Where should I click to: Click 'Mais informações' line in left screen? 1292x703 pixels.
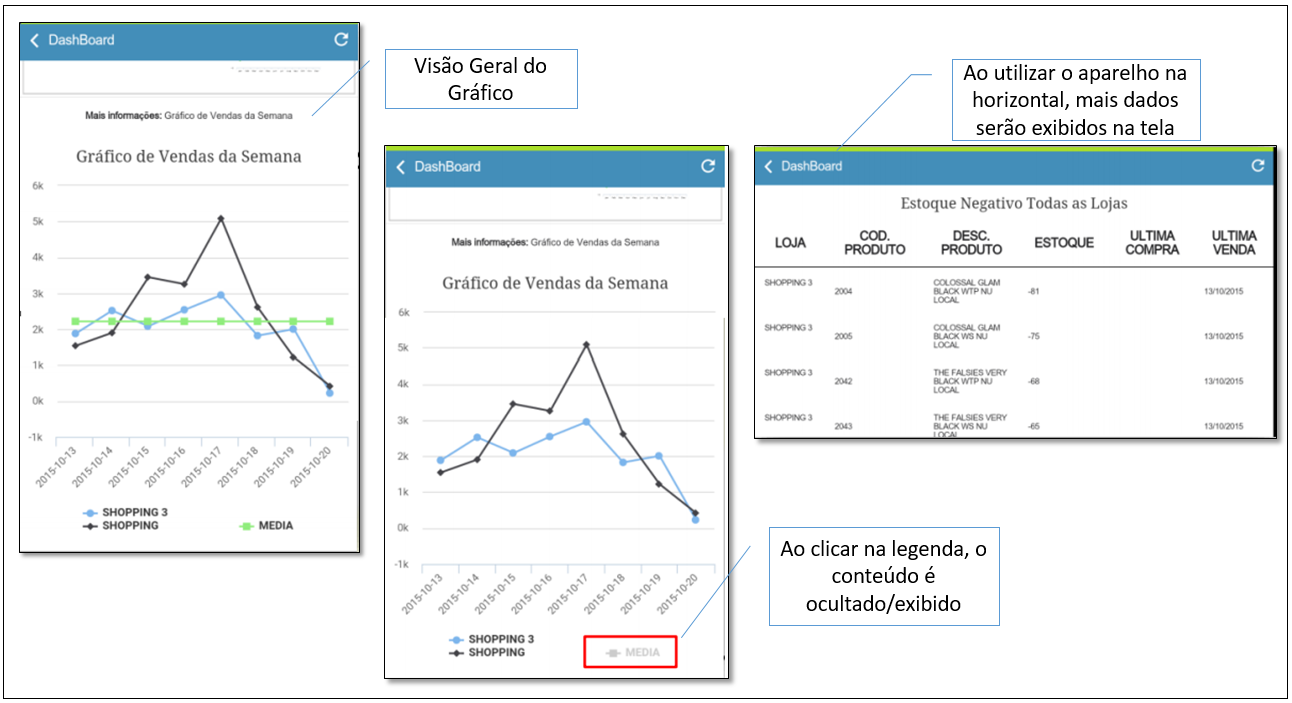[189, 116]
